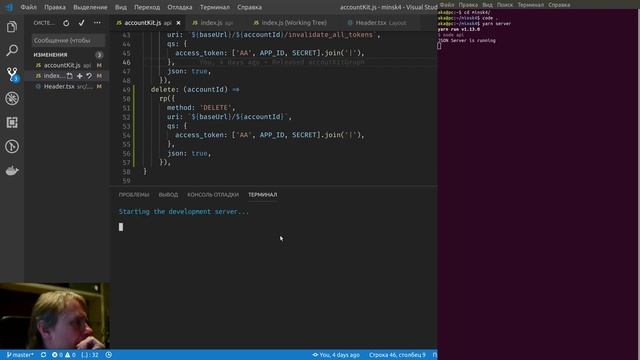The height and width of the screenshot is (360, 640).
Task: Click 'delete: (accountId) =>' code line
Action: pos(195,89)
